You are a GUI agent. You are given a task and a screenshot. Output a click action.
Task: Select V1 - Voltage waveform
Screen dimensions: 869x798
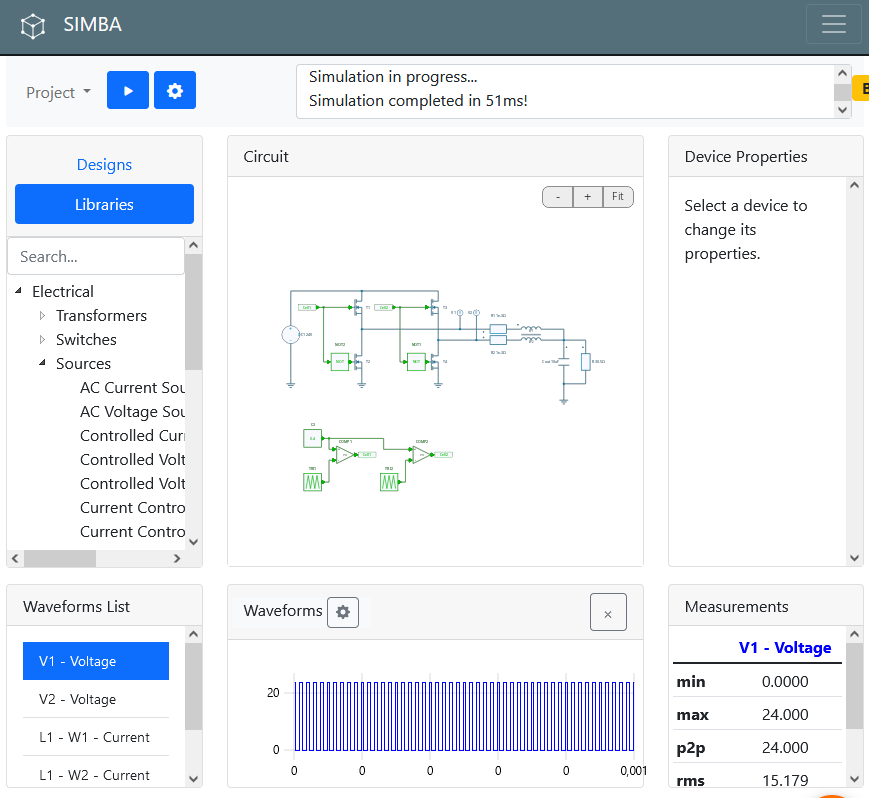[x=96, y=661]
